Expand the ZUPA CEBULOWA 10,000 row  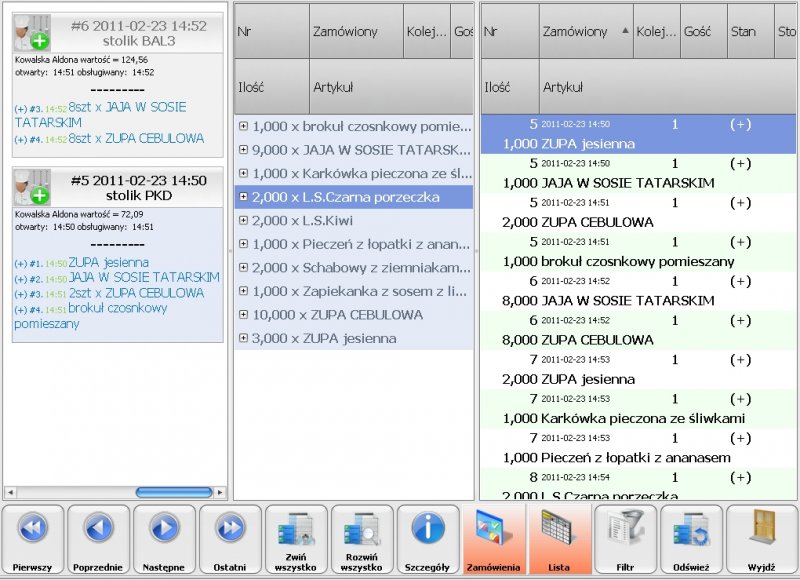point(244,315)
